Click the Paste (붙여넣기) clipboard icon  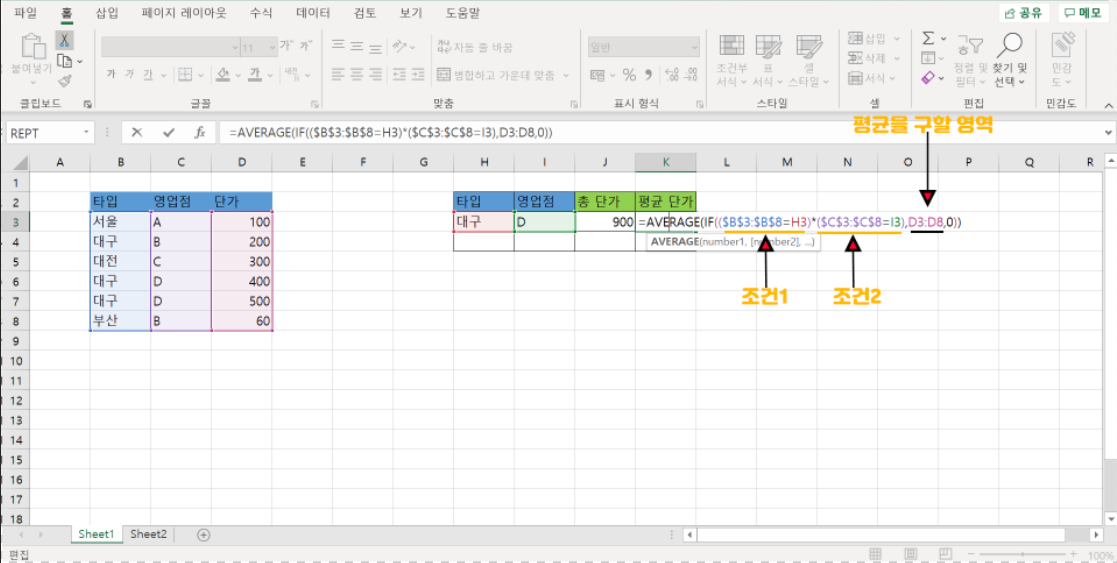point(32,47)
